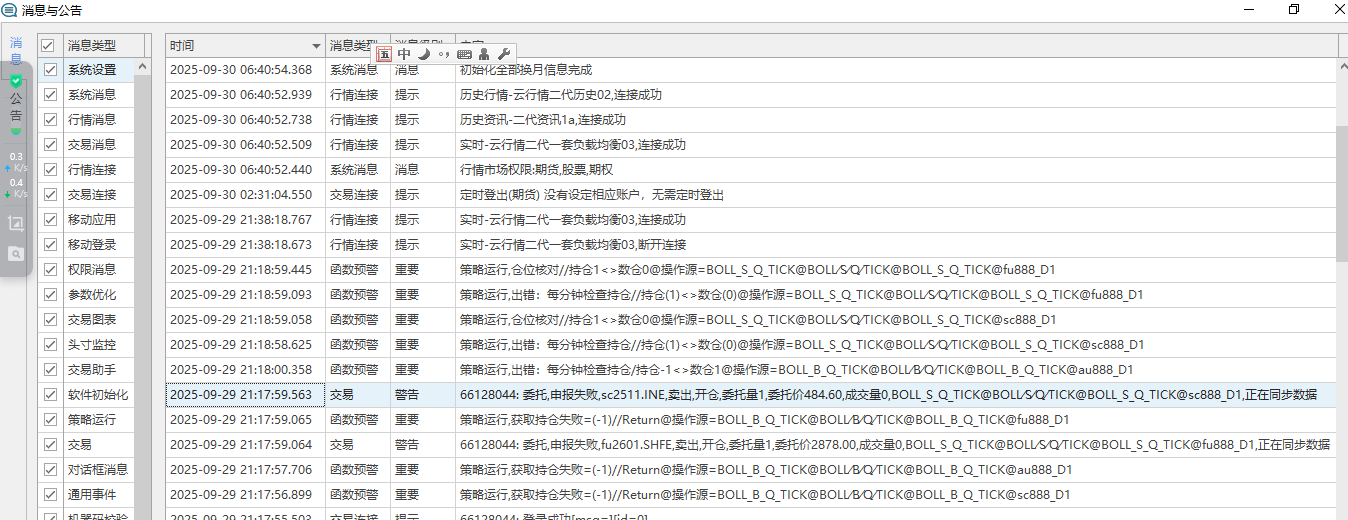Screen dimensions: 1348x520
Task: Select the 交易连接 message type item
Action: pos(92,195)
